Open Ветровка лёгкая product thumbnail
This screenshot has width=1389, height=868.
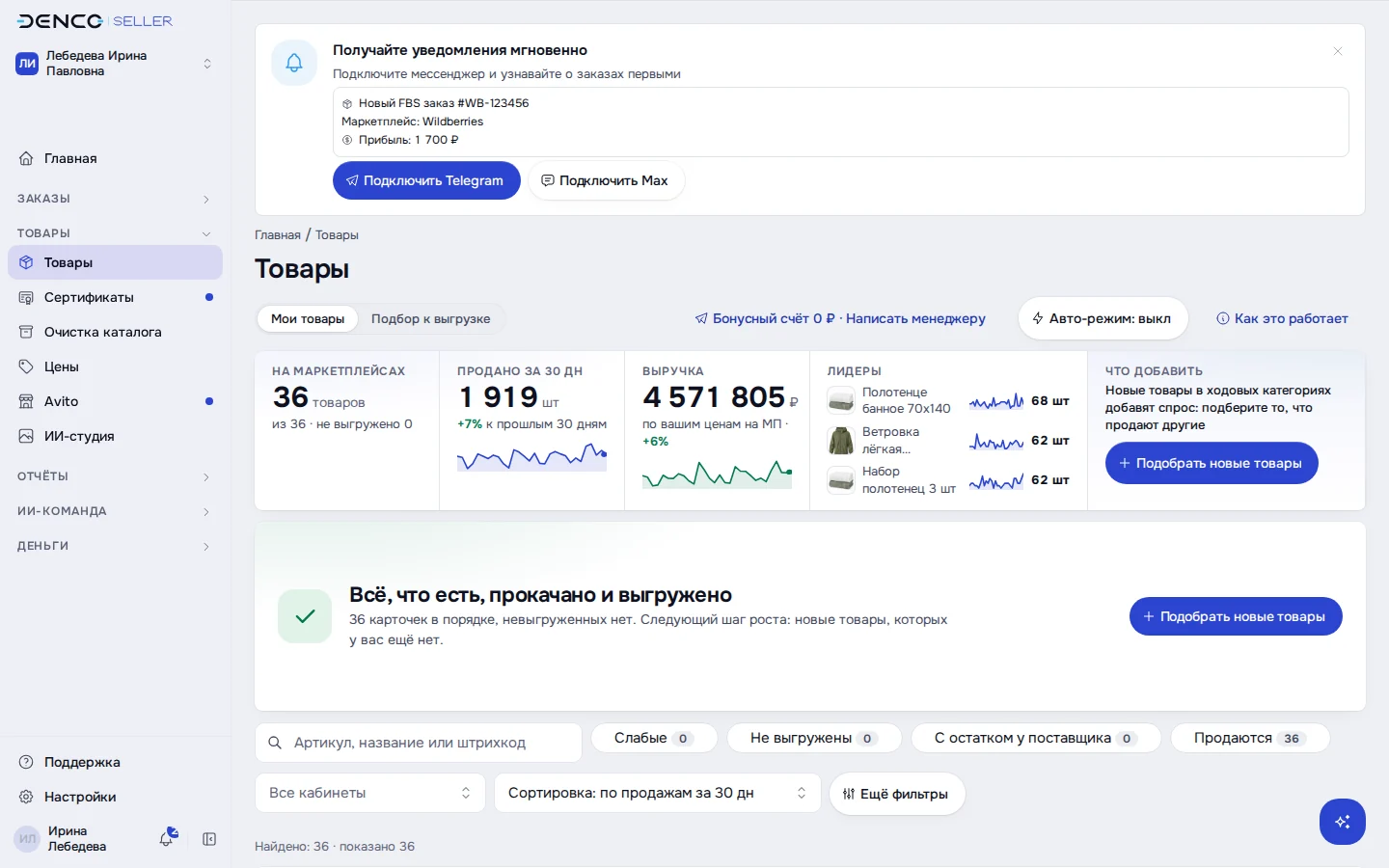(x=841, y=440)
